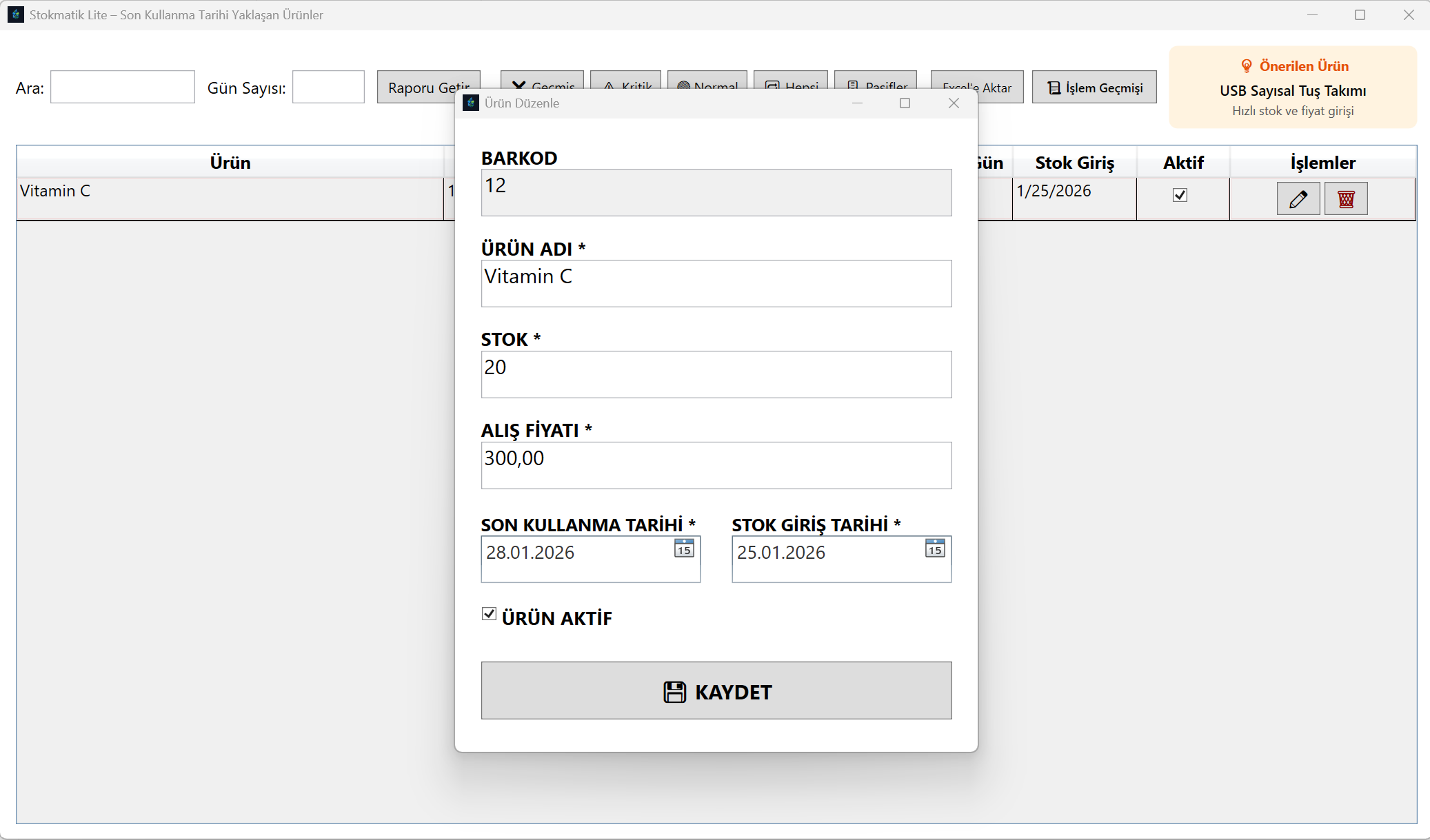Click the lightbulb icon beside Önerilen Ürün

(1246, 66)
